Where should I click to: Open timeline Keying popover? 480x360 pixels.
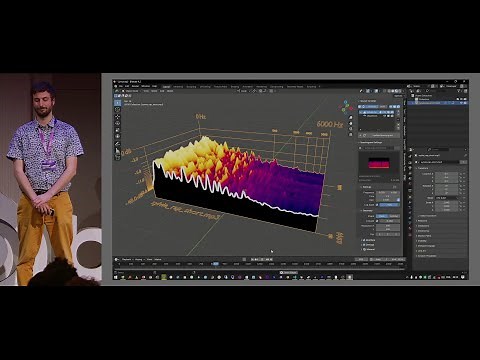139,259
